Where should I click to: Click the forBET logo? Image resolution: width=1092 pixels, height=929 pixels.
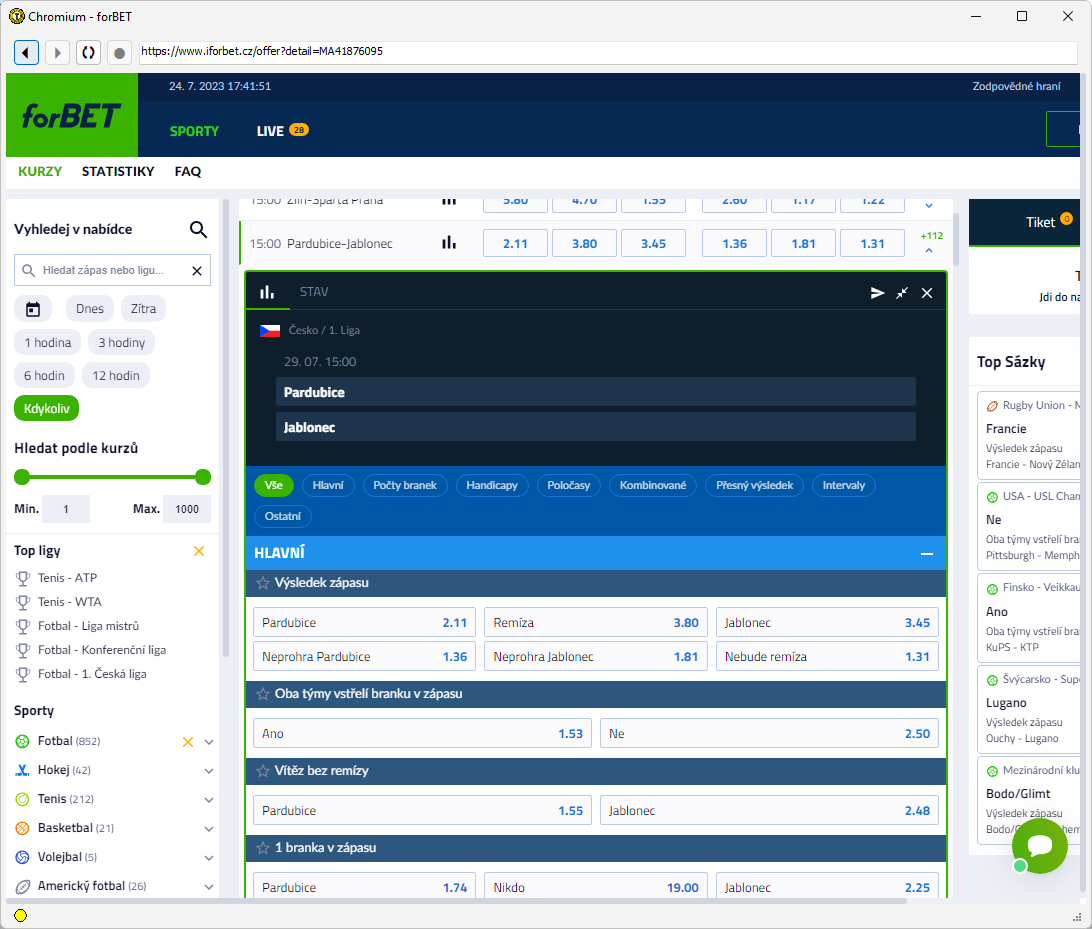click(72, 116)
